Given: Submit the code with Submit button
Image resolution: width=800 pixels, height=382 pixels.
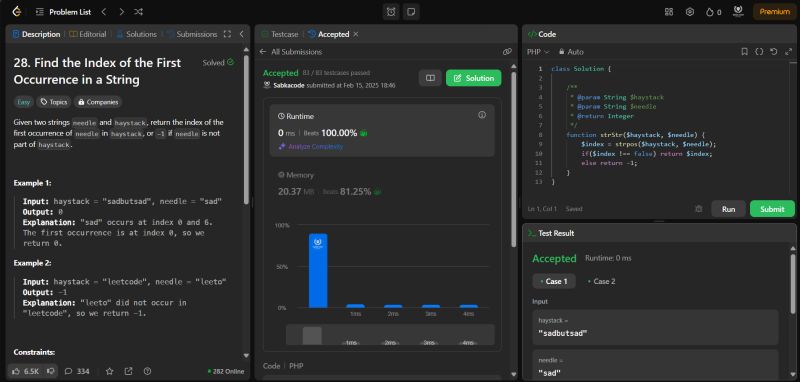Looking at the screenshot, I should click(772, 209).
